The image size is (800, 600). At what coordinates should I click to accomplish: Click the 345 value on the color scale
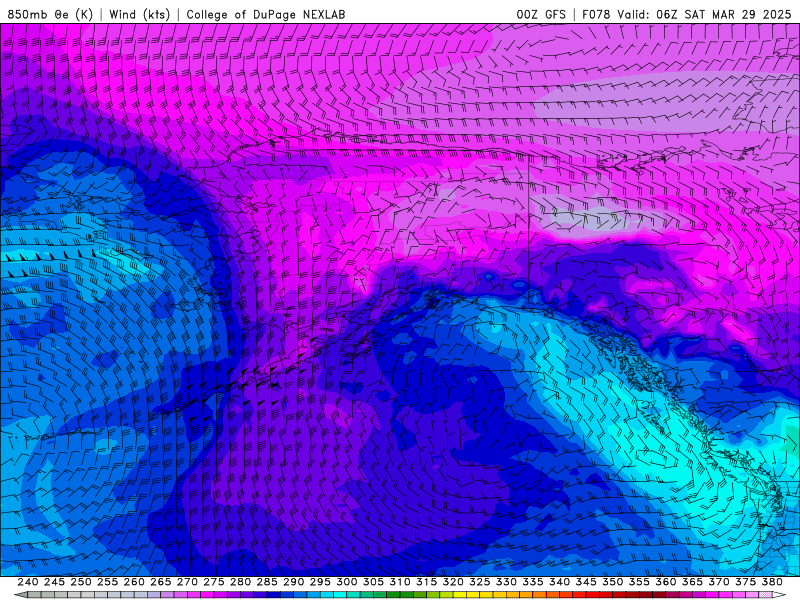(x=586, y=582)
